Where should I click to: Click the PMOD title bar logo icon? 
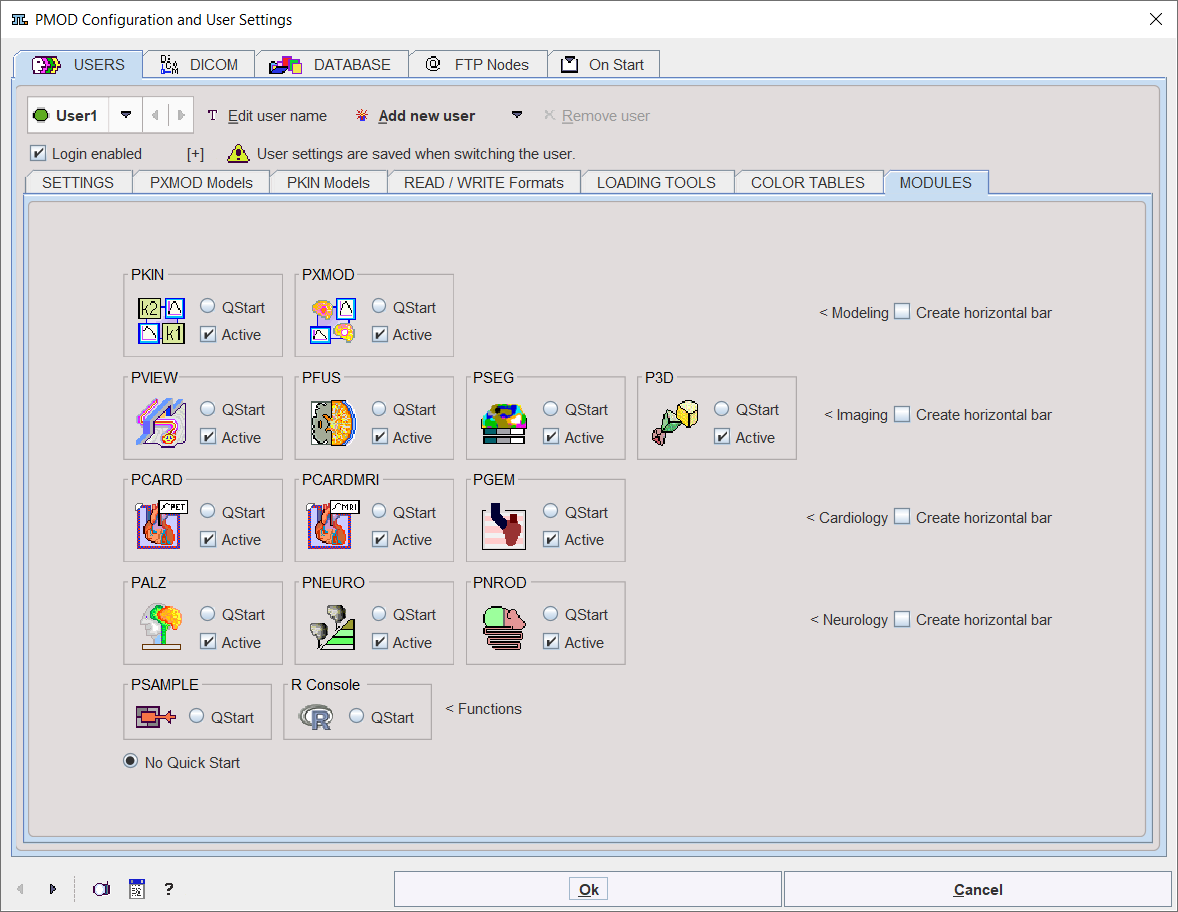[x=20, y=20]
